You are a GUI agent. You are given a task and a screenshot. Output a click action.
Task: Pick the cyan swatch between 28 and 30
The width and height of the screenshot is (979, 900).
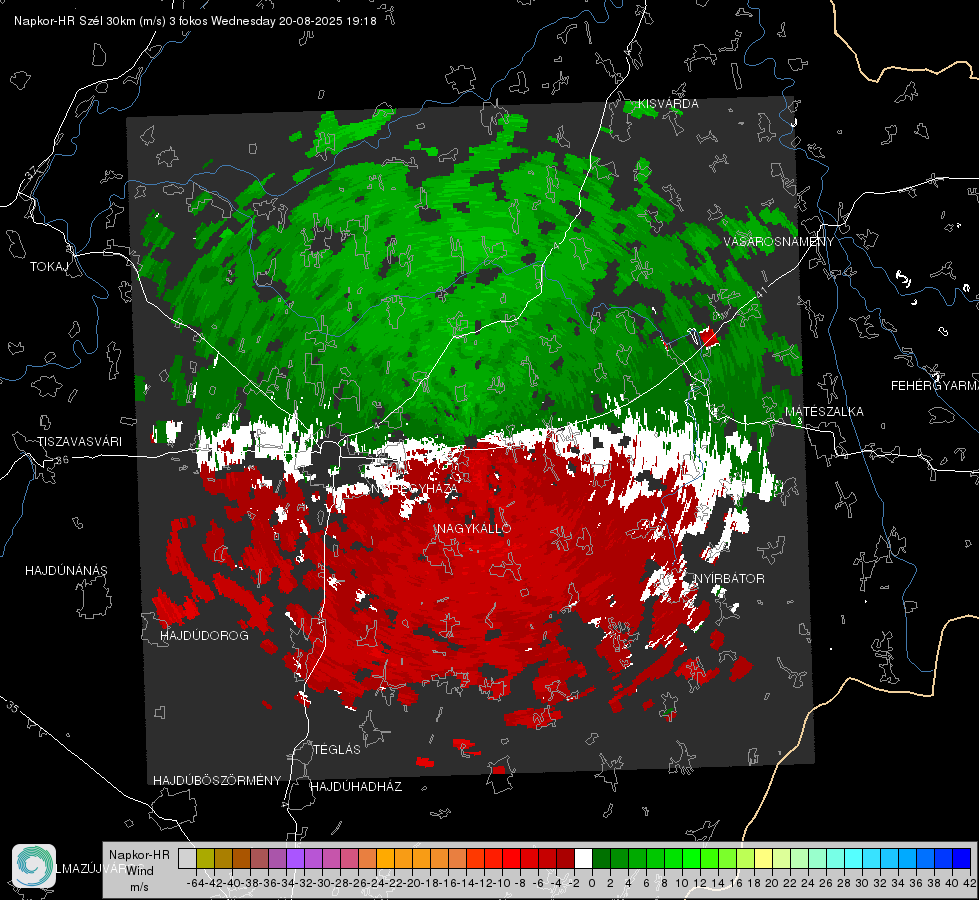click(854, 858)
